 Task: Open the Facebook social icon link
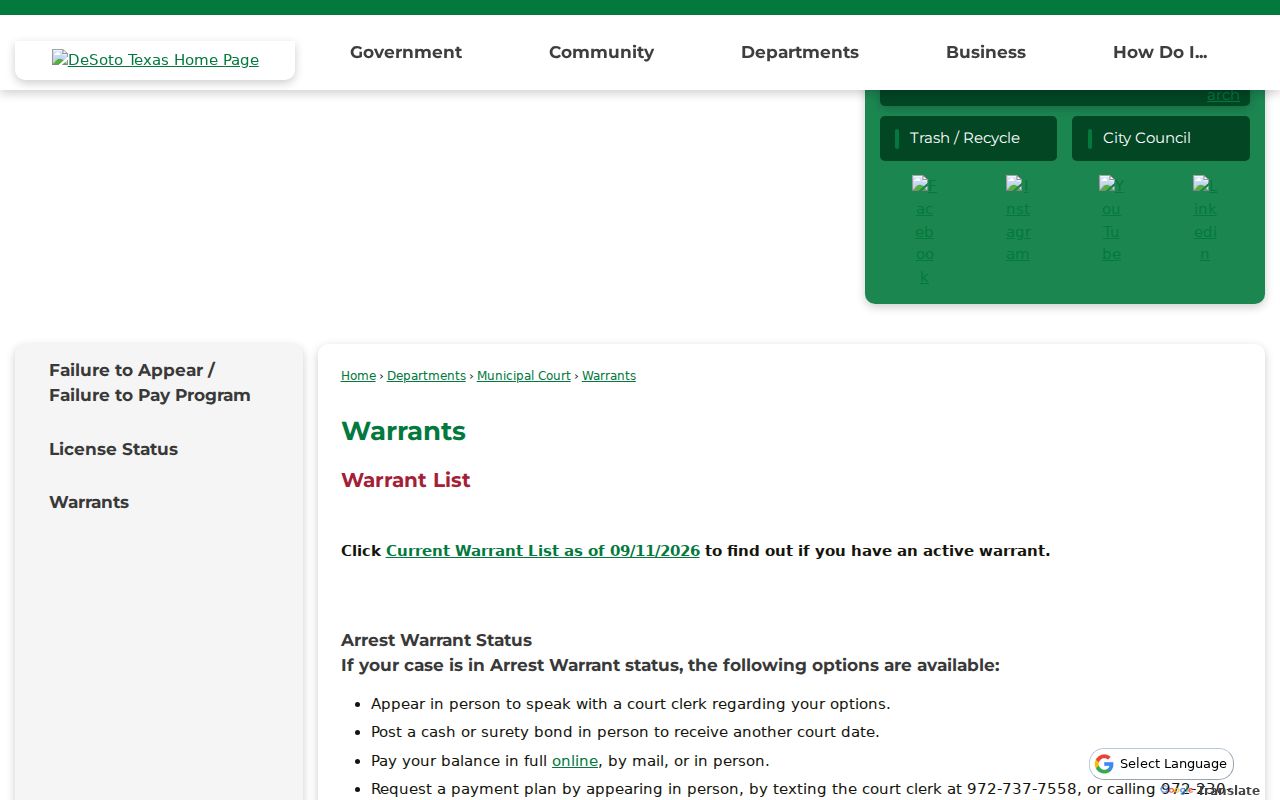tap(924, 231)
